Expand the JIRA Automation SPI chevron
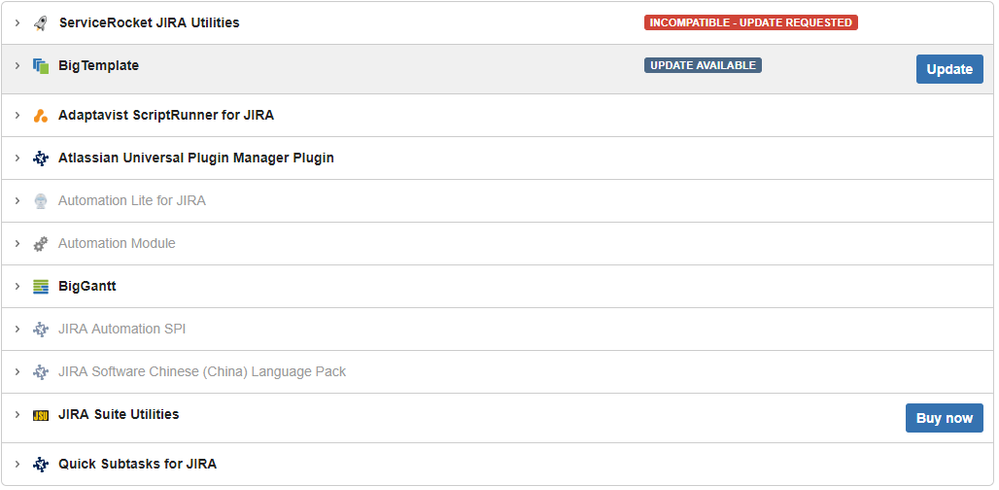Screen dimensions: 999x490 click(18, 329)
